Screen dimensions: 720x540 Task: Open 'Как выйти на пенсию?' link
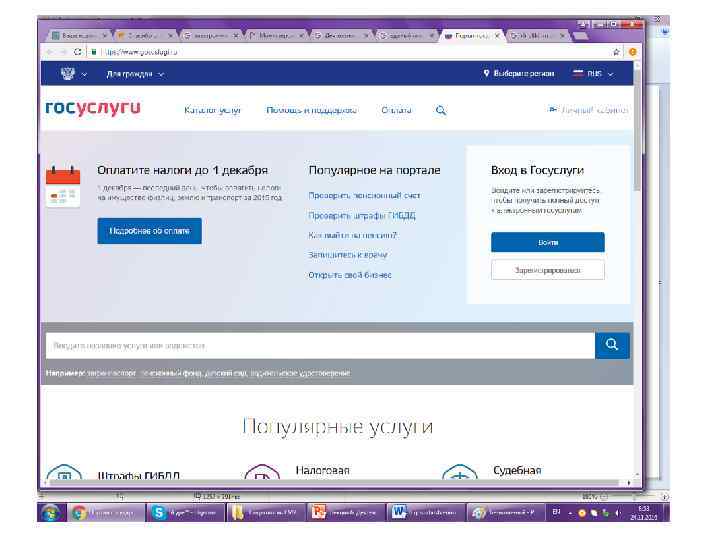(x=353, y=235)
